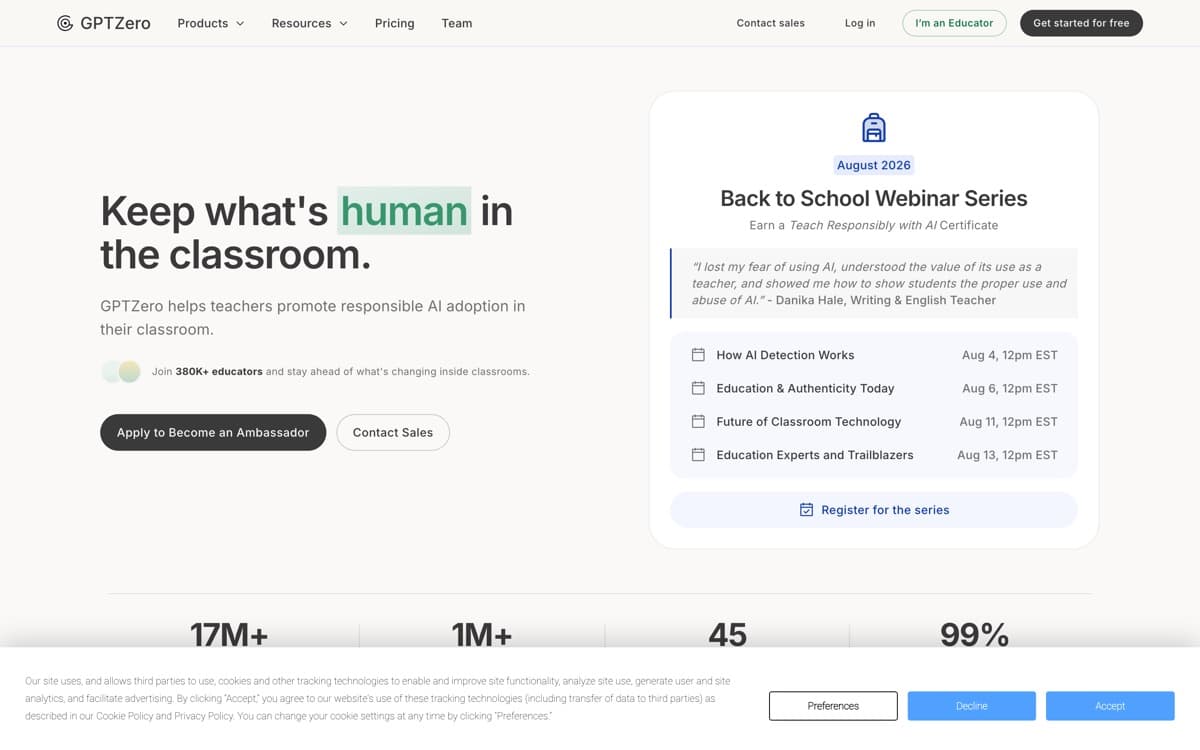Click the educator avatar circles
1200x750 pixels.
121,372
